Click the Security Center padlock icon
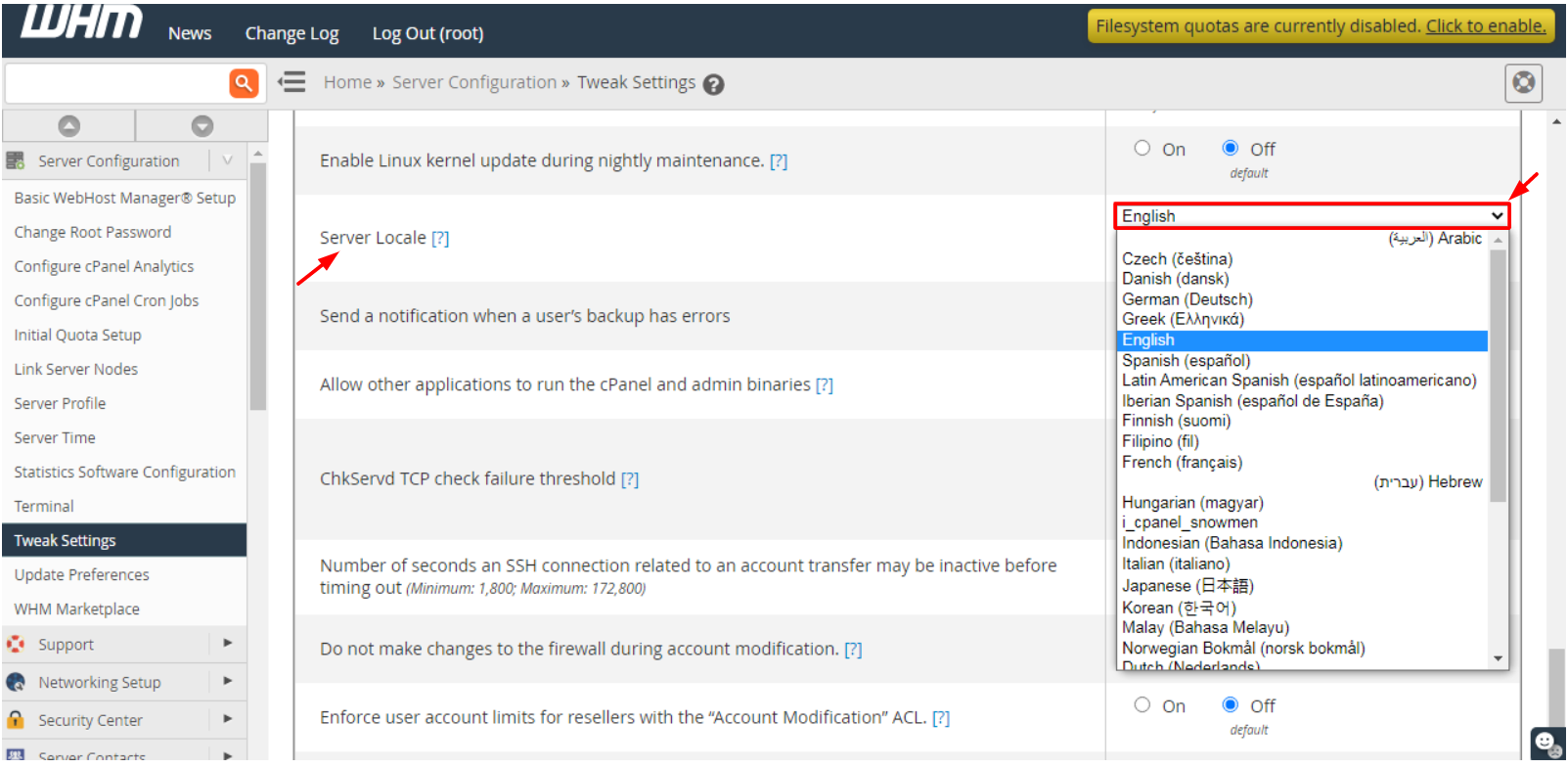The height and width of the screenshot is (768, 1568). (16, 720)
